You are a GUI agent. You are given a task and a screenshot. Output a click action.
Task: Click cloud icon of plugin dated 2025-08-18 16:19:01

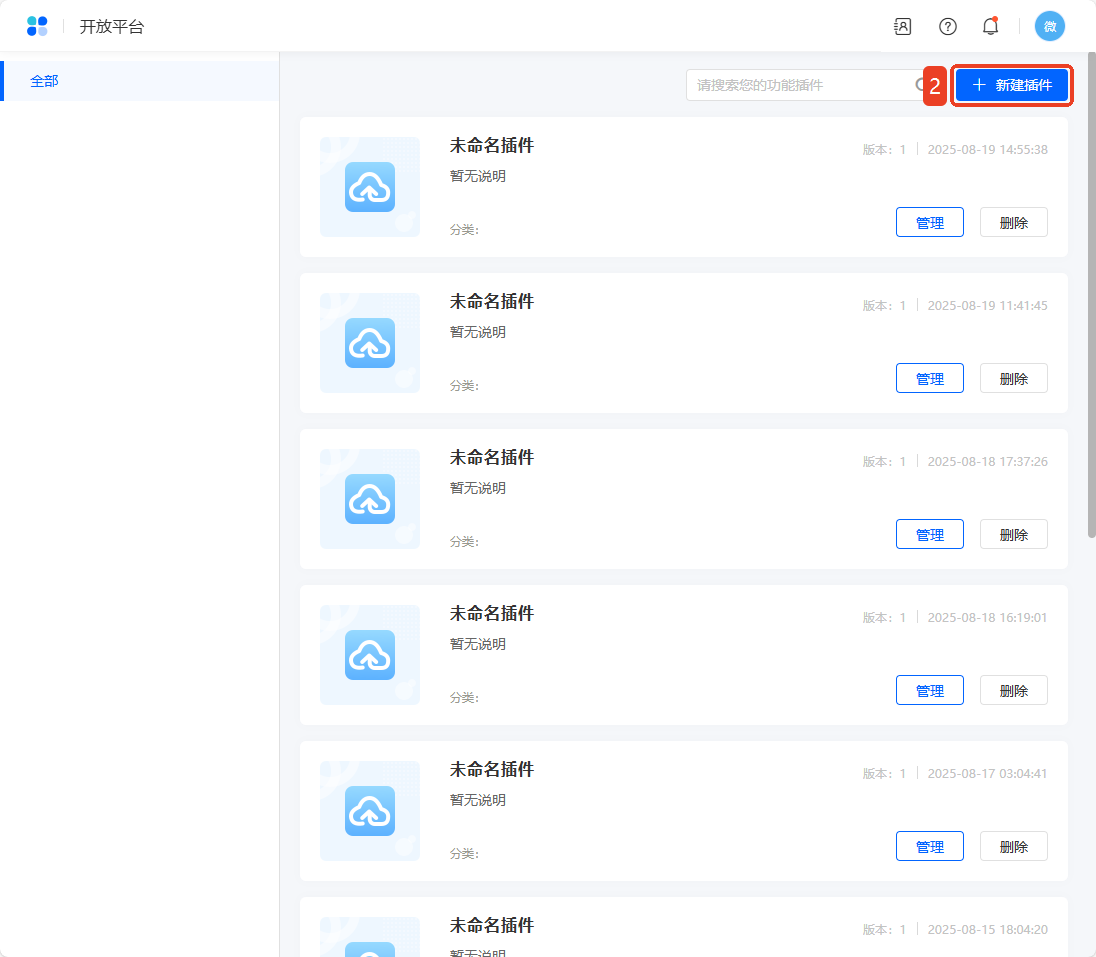pyautogui.click(x=370, y=655)
